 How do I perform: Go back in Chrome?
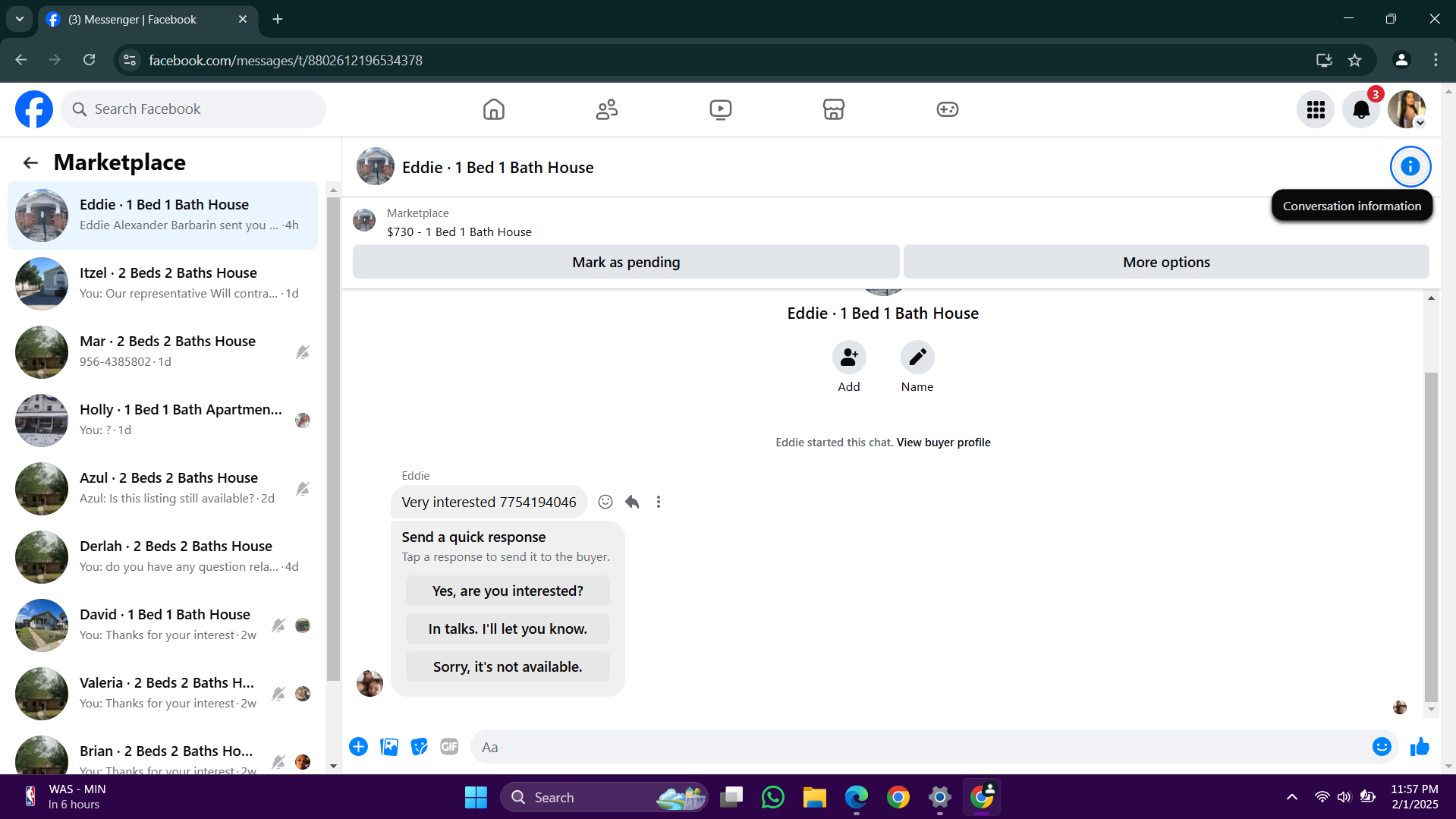(21, 60)
